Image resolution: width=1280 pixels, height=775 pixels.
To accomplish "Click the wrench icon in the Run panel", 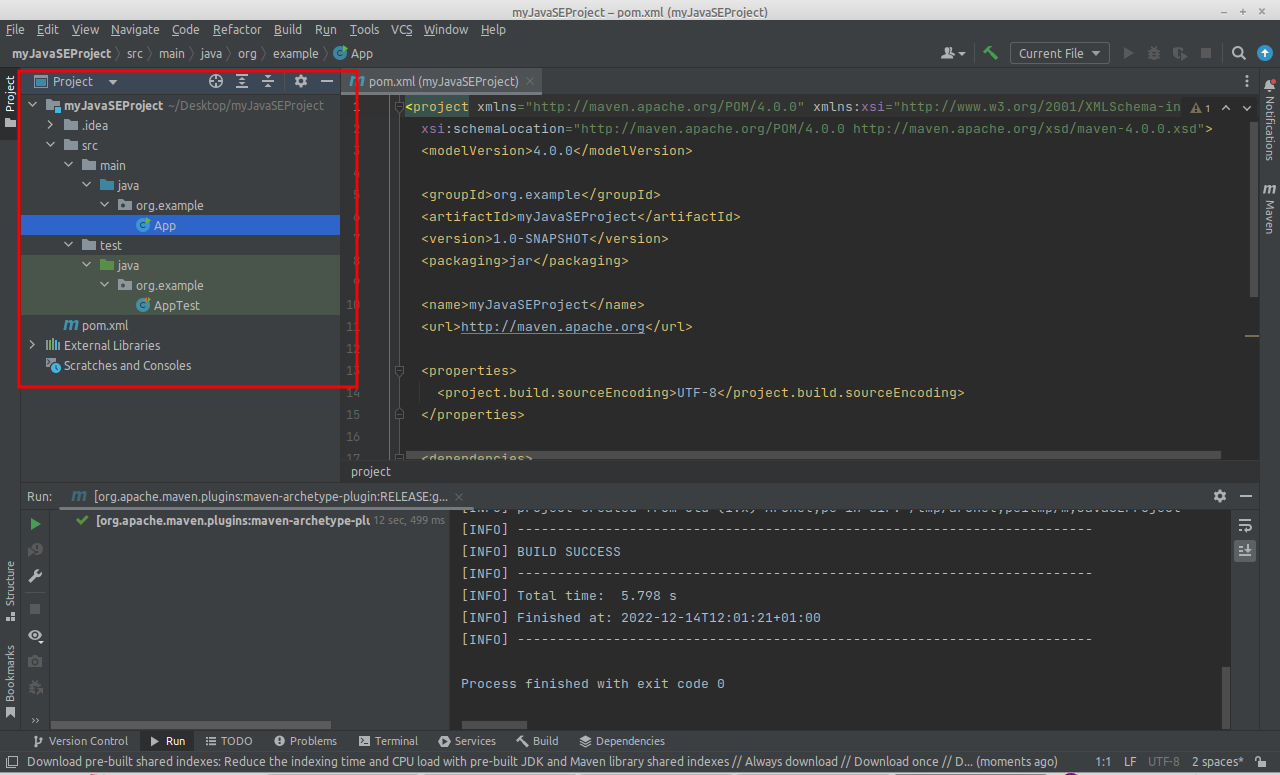I will coord(35,575).
